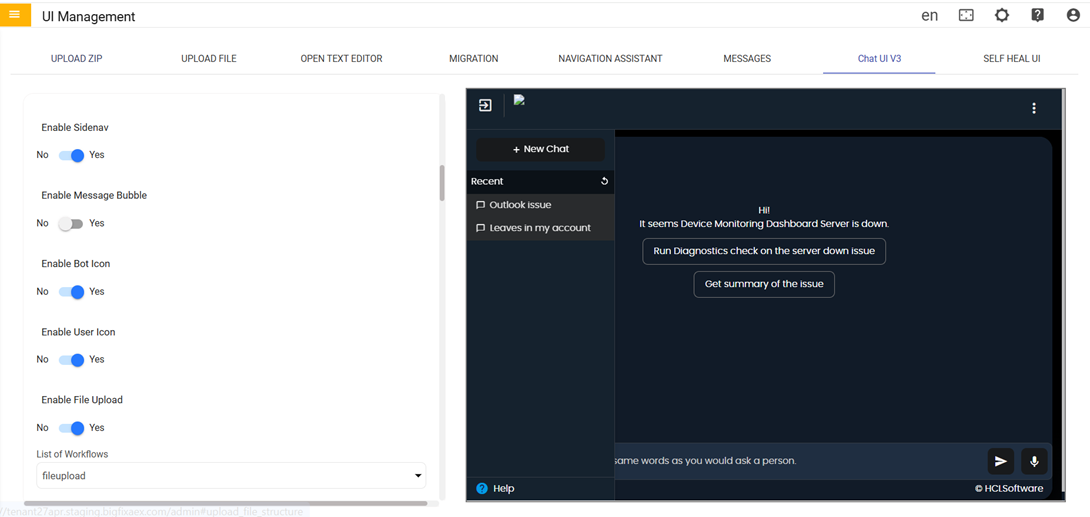
Task: Open Help in chat sidebar
Action: 496,489
